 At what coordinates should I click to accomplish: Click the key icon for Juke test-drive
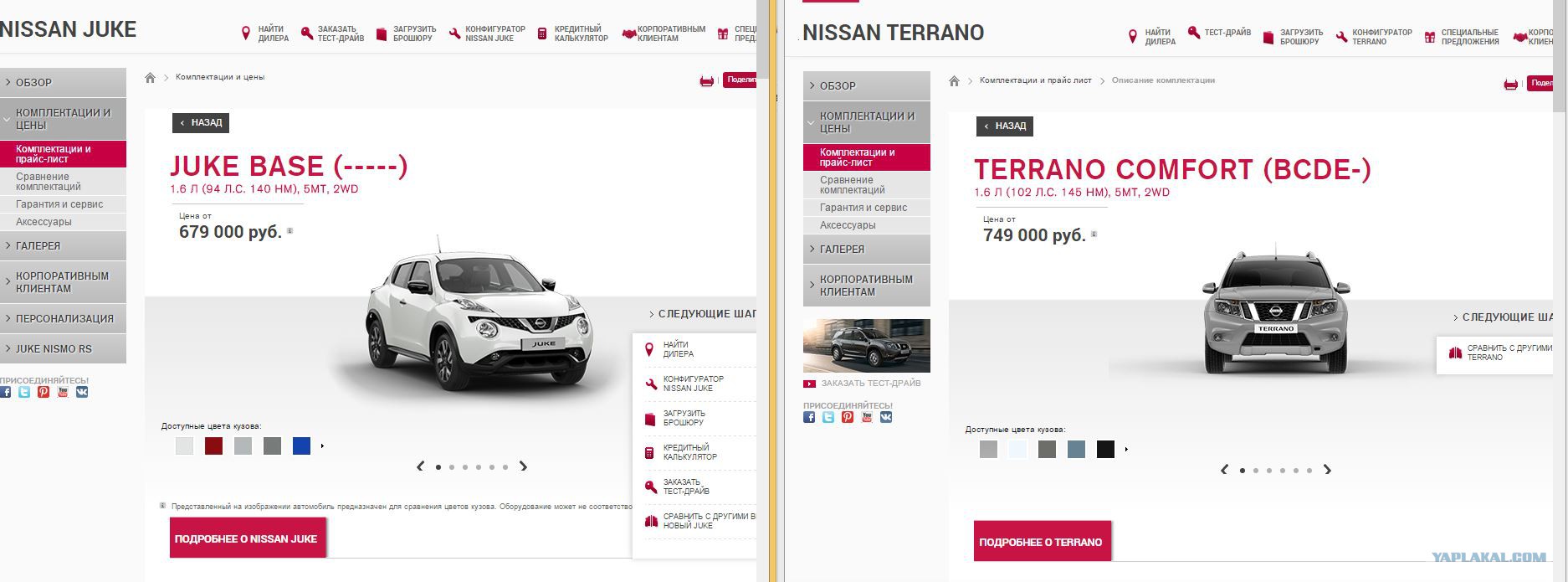tap(307, 33)
